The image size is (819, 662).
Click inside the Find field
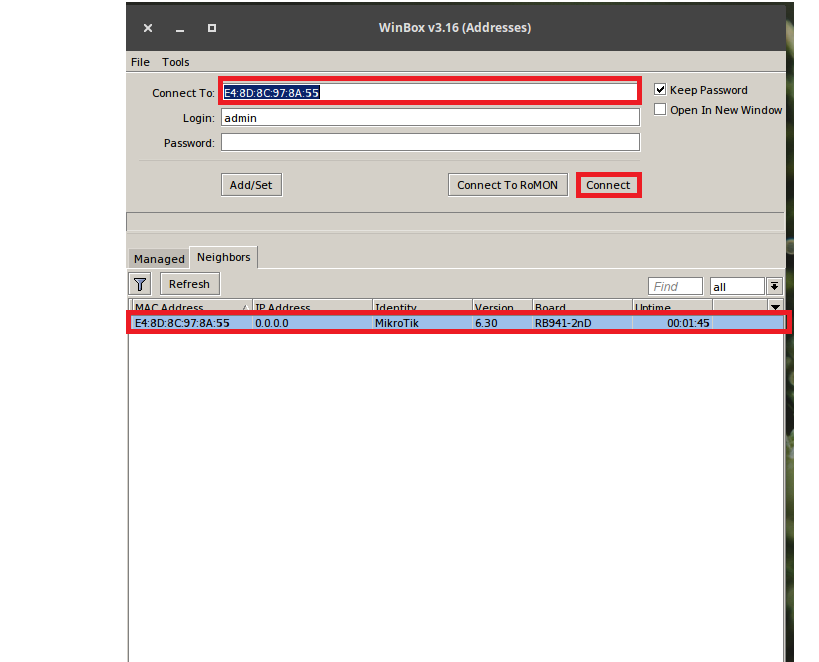tap(674, 285)
